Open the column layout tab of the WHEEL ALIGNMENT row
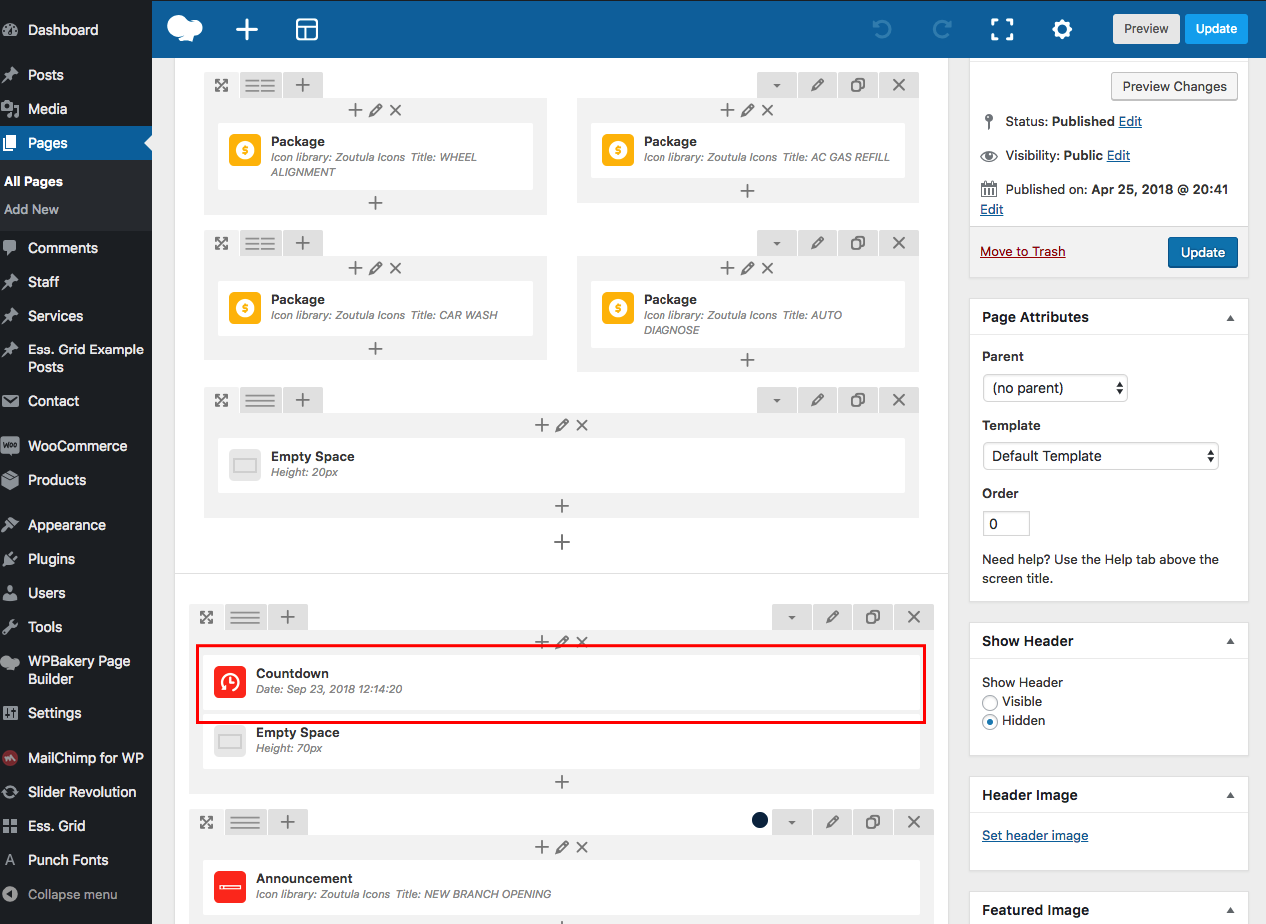This screenshot has height=924, width=1266. [x=260, y=85]
